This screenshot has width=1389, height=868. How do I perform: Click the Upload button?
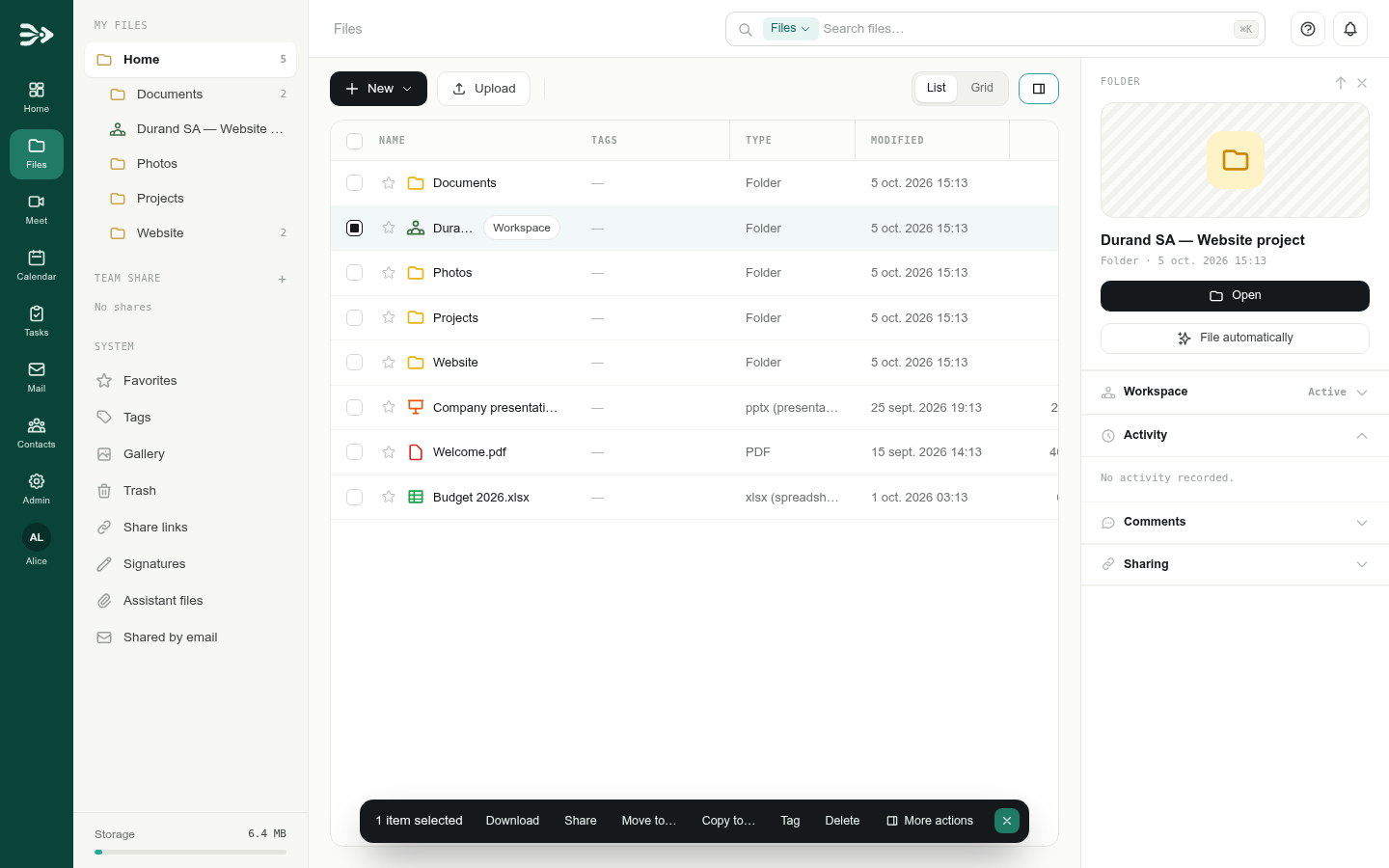pyautogui.click(x=483, y=89)
